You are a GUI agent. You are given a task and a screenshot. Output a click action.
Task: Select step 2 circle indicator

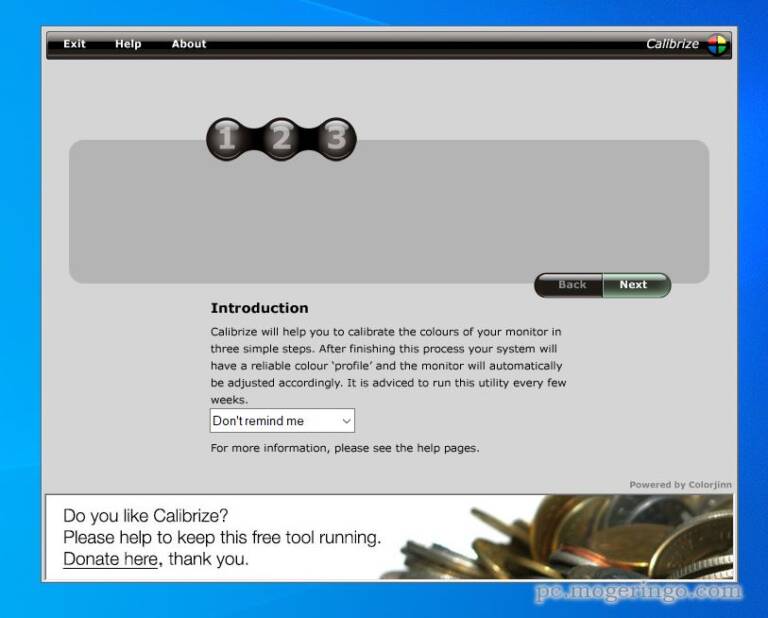281,138
